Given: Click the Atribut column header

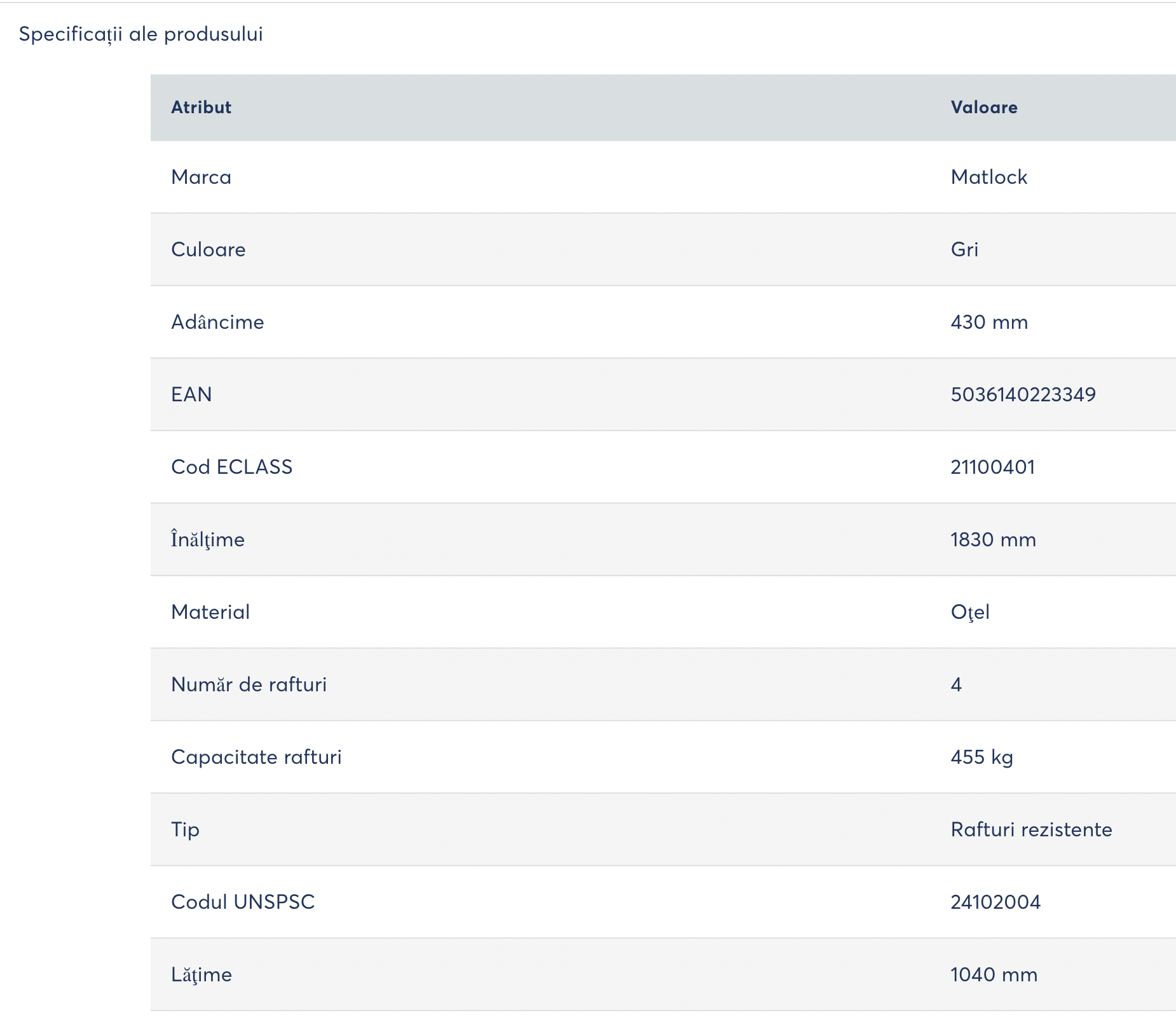Looking at the screenshot, I should point(201,107).
